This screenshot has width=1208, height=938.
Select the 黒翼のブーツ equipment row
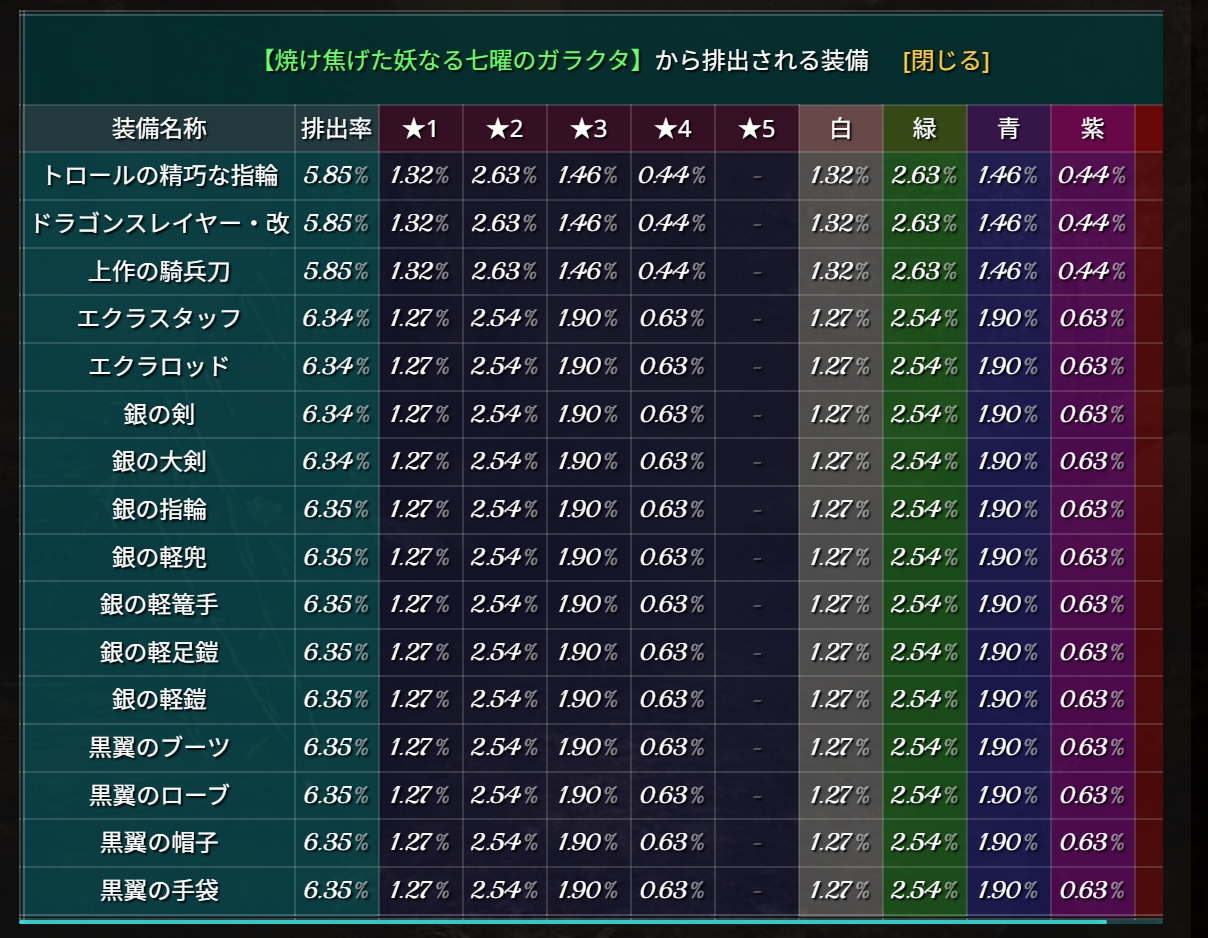[x=159, y=747]
